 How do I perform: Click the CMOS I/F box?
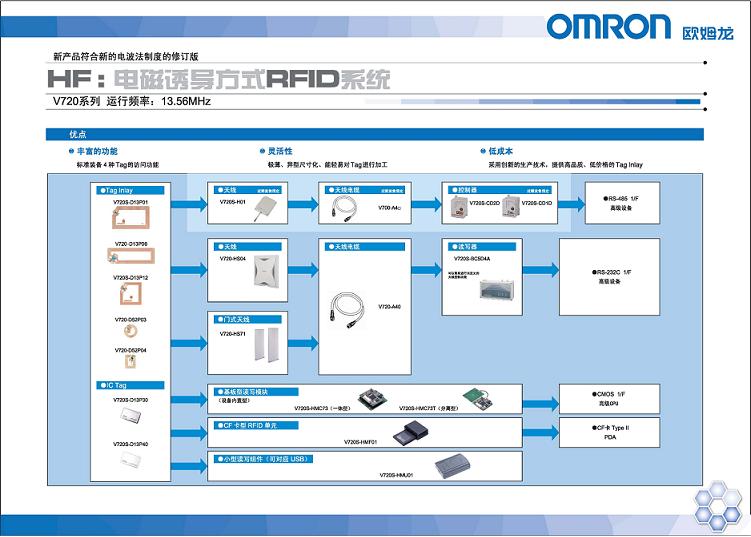point(609,399)
